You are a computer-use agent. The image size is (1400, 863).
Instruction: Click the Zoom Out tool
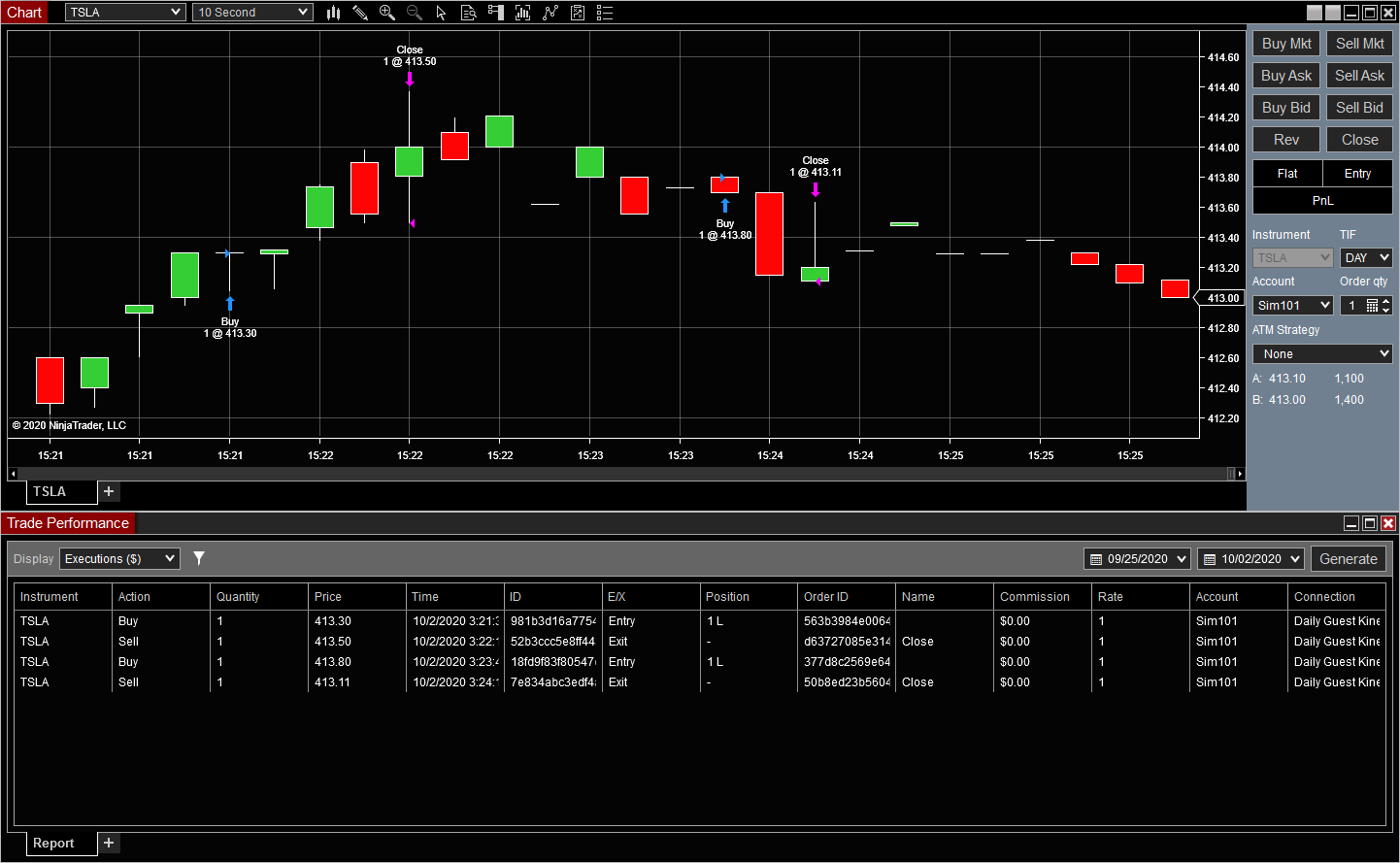tap(414, 13)
